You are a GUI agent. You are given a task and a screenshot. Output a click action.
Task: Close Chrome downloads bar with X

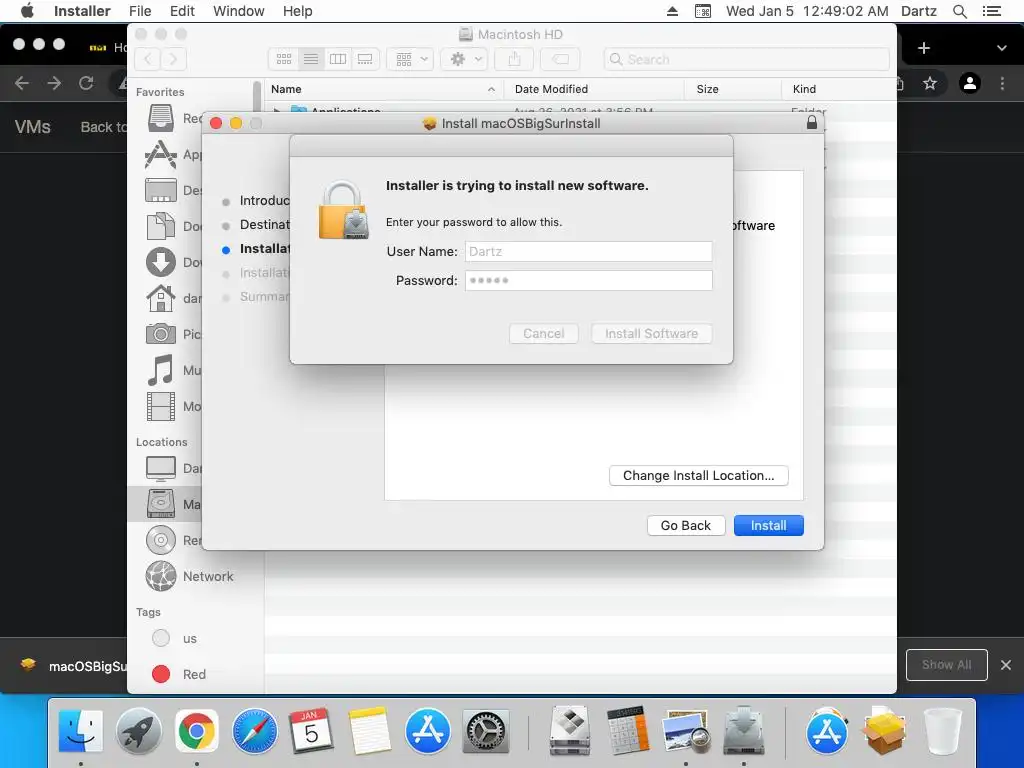[x=1006, y=665]
